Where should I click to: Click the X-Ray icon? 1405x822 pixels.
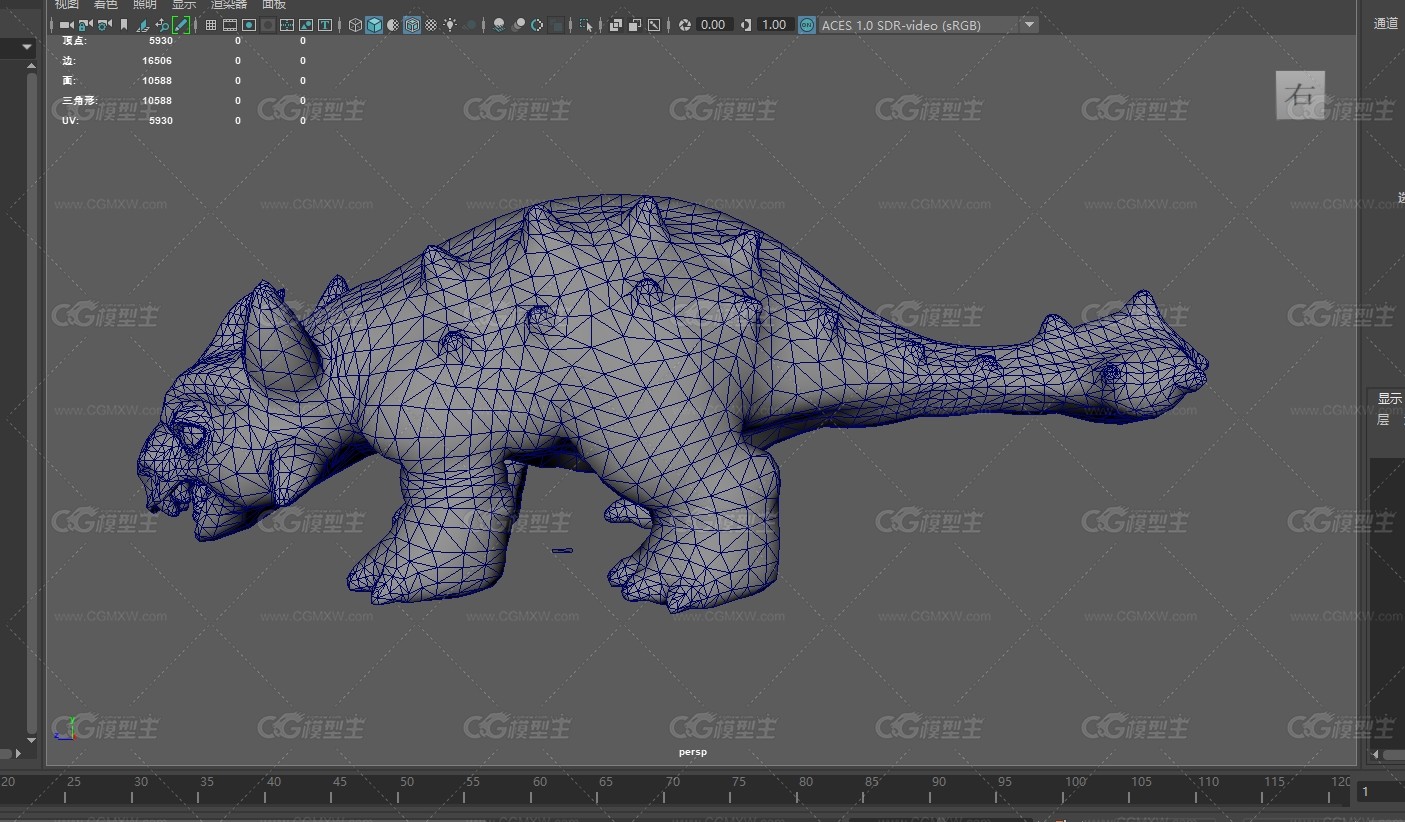coord(616,25)
